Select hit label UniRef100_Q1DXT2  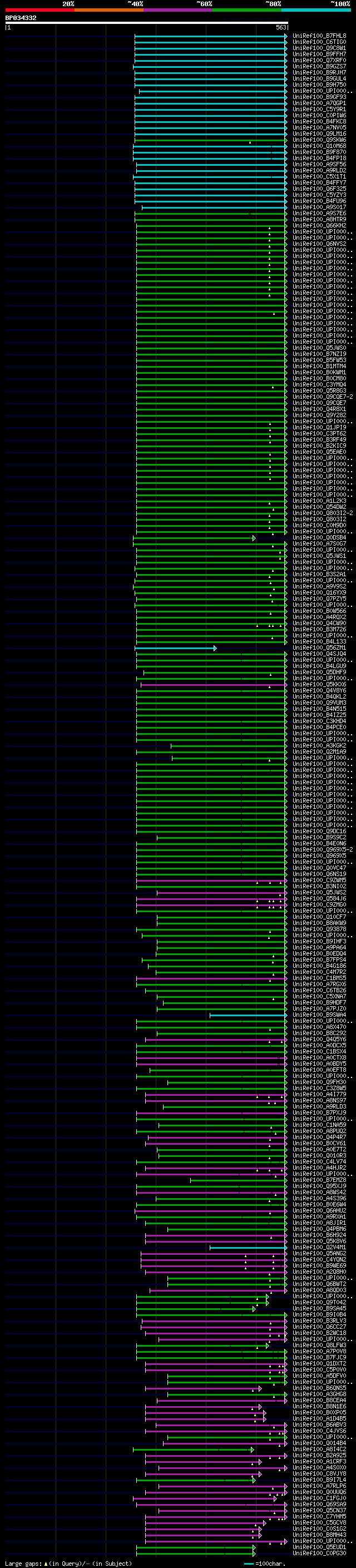pos(319,1363)
